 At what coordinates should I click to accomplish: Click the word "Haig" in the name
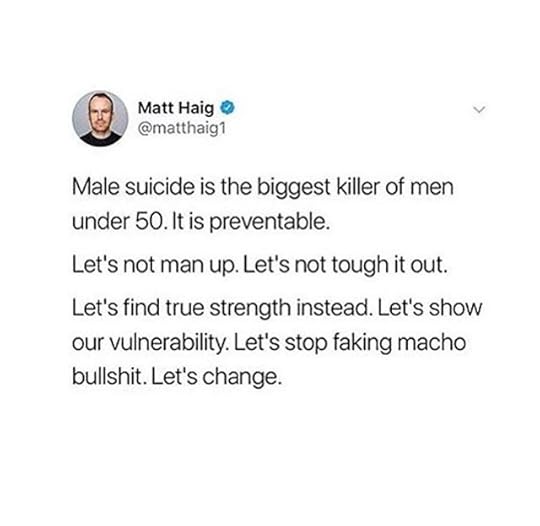pyautogui.click(x=196, y=109)
